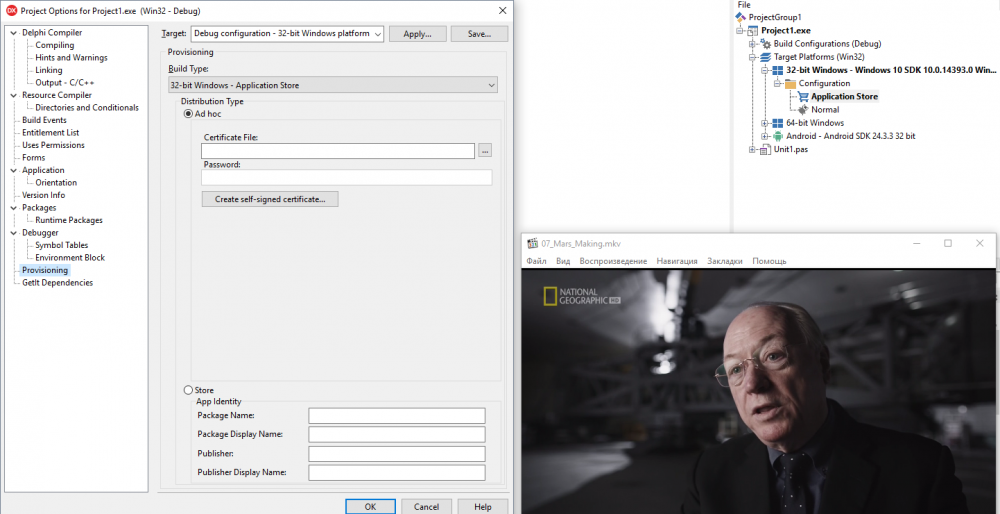Image resolution: width=1000 pixels, height=514 pixels.
Task: Click the ProjectGroup1 icon in project tree
Action: coord(741,17)
